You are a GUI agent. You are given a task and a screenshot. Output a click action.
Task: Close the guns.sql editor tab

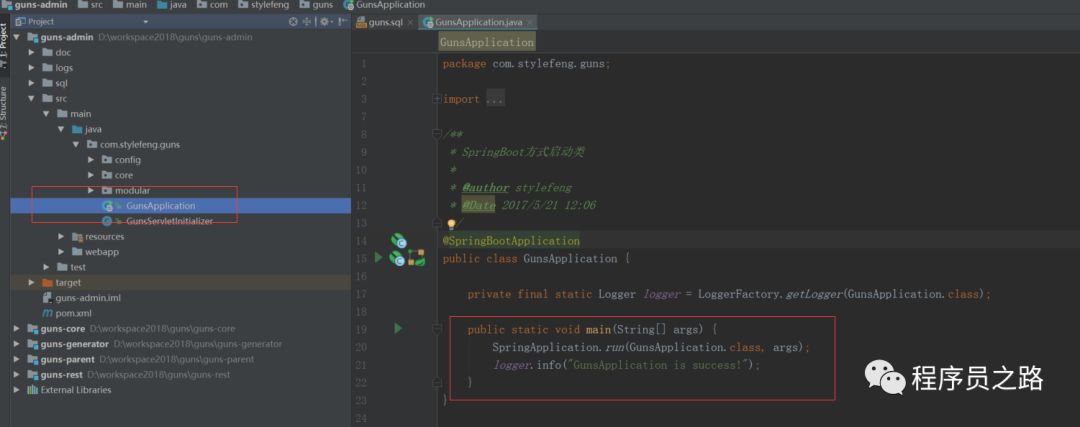pyautogui.click(x=411, y=23)
